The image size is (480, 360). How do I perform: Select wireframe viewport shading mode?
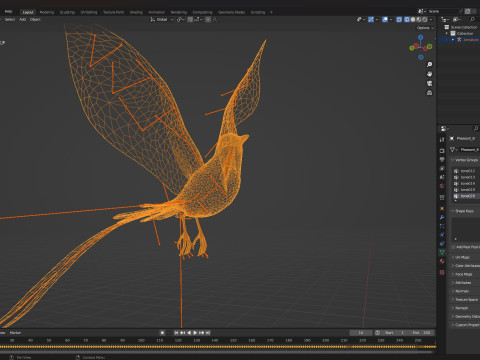point(407,19)
